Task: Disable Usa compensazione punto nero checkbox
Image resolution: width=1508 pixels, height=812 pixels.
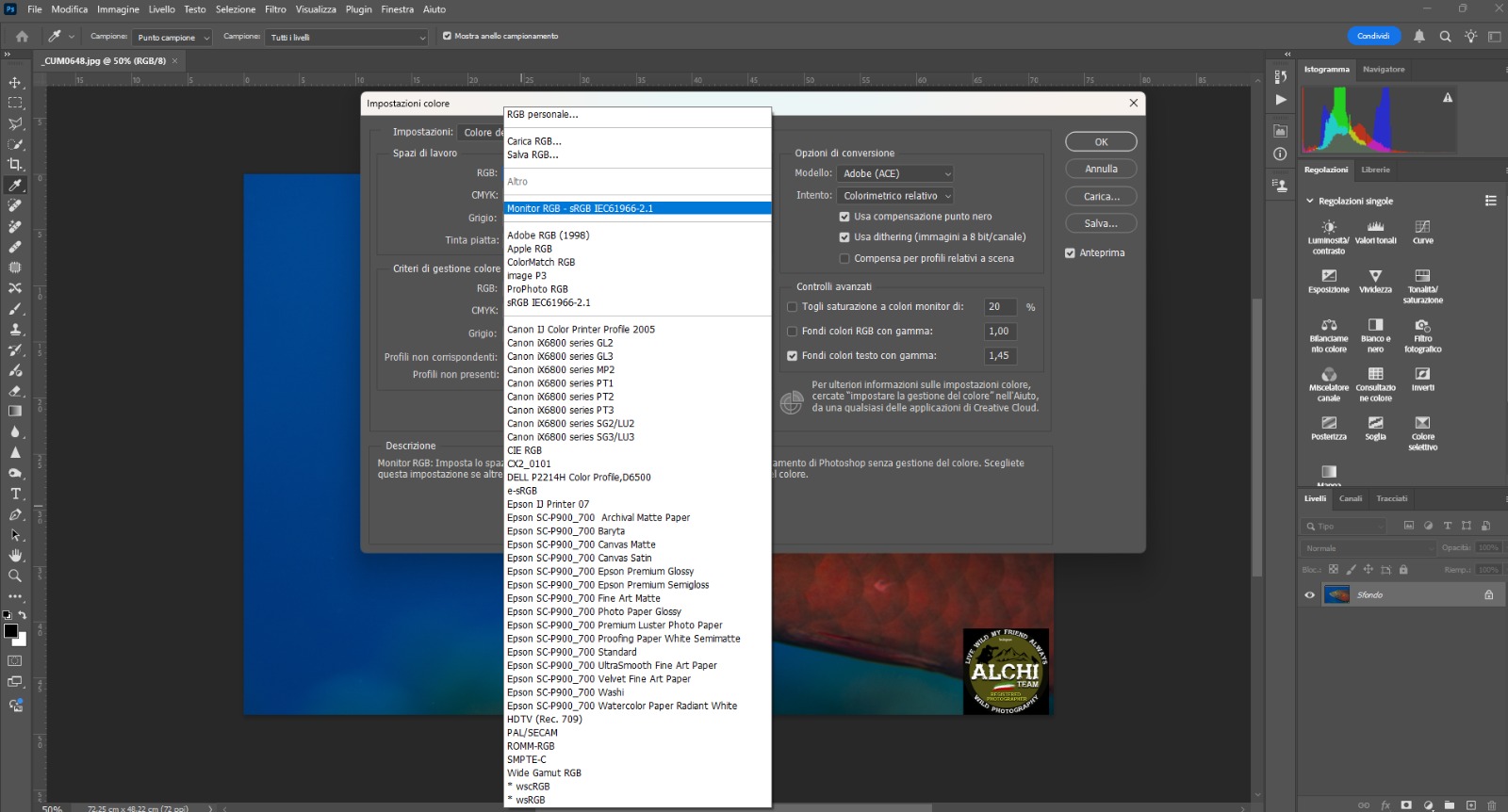Action: [x=844, y=217]
